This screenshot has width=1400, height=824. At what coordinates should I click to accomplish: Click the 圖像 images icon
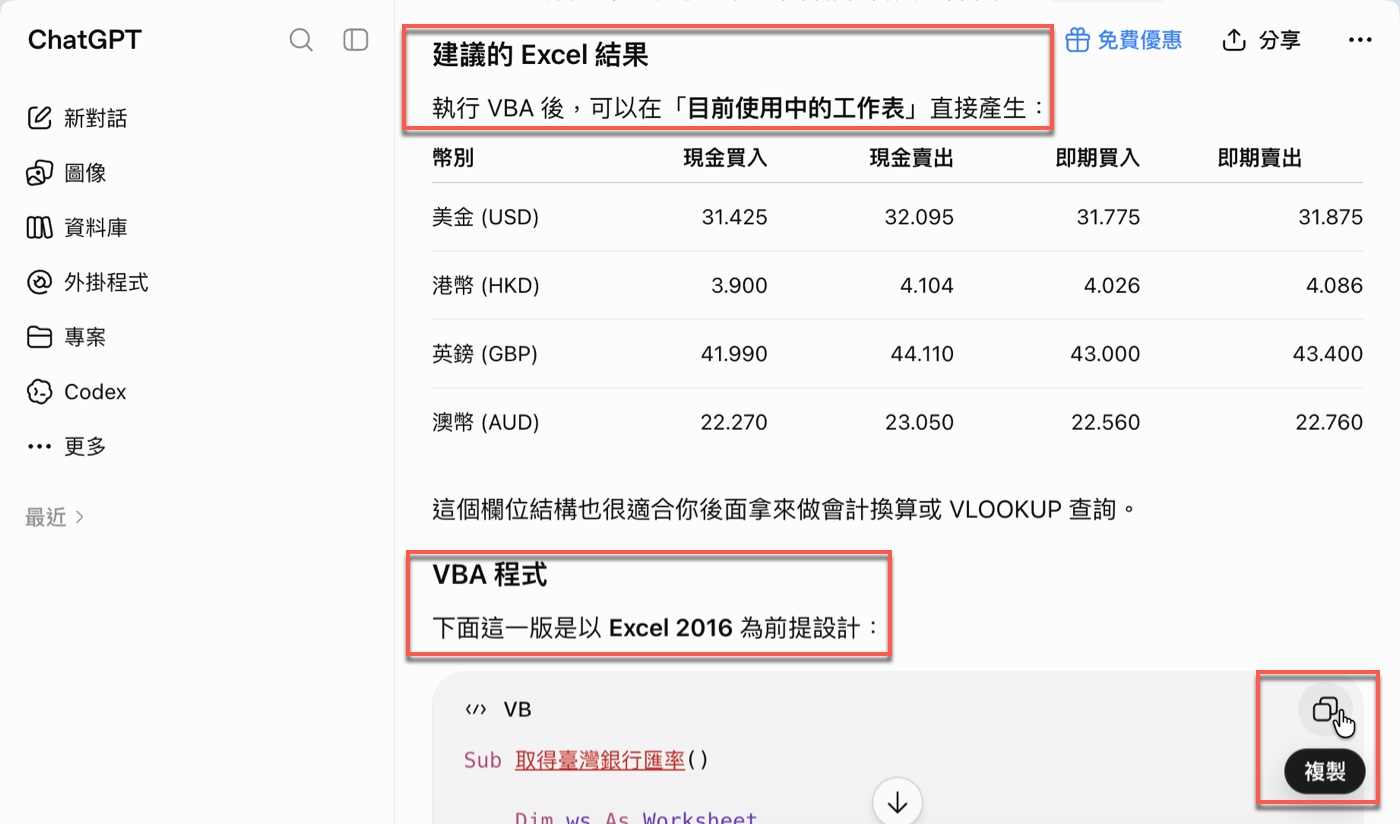tap(38, 173)
